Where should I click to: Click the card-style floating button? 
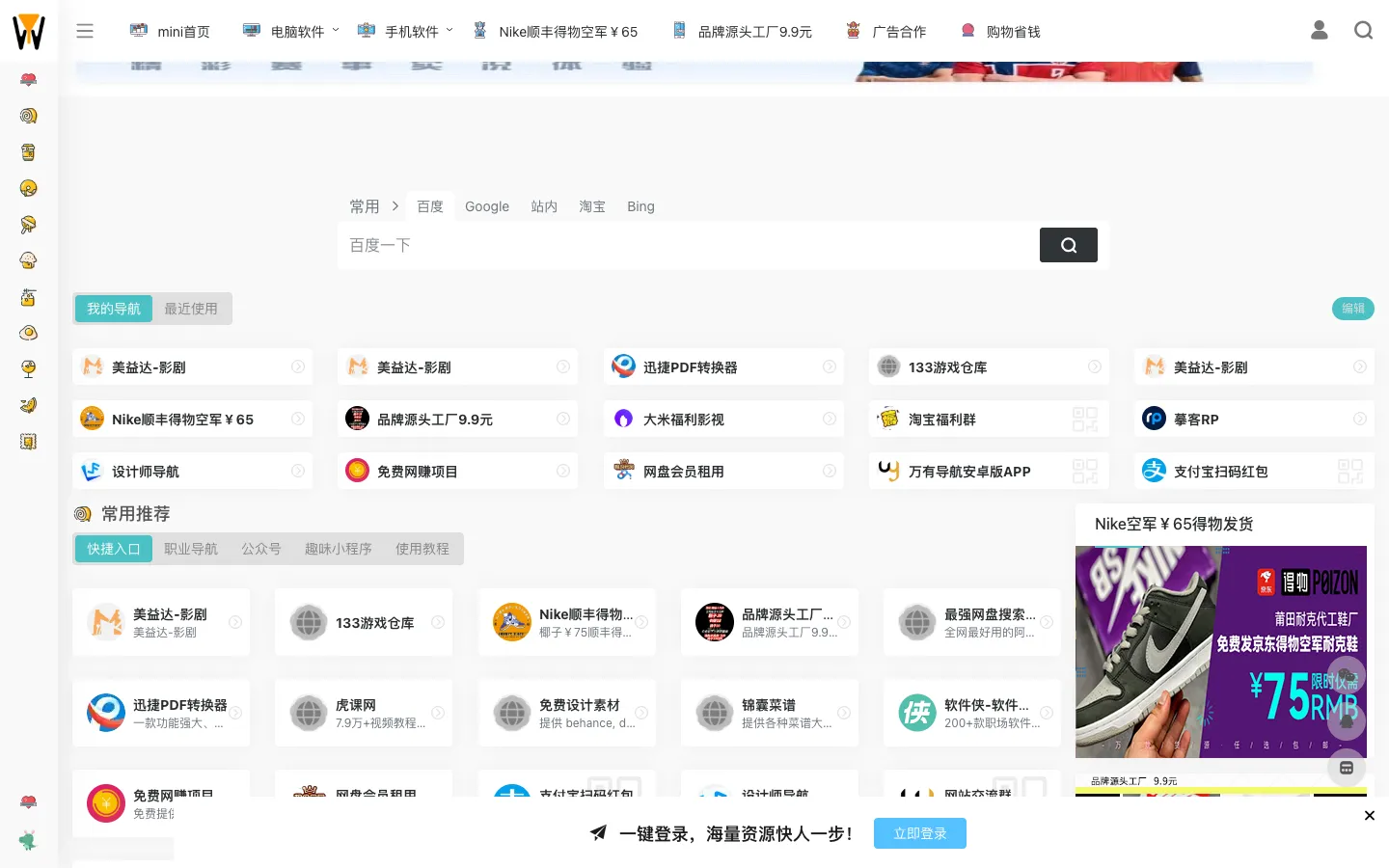point(1347,768)
